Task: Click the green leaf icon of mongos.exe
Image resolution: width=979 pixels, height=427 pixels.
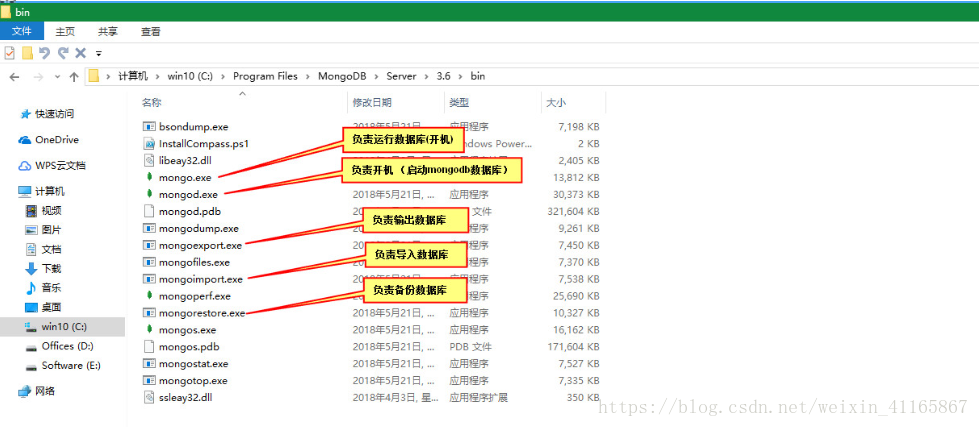Action: click(x=149, y=330)
